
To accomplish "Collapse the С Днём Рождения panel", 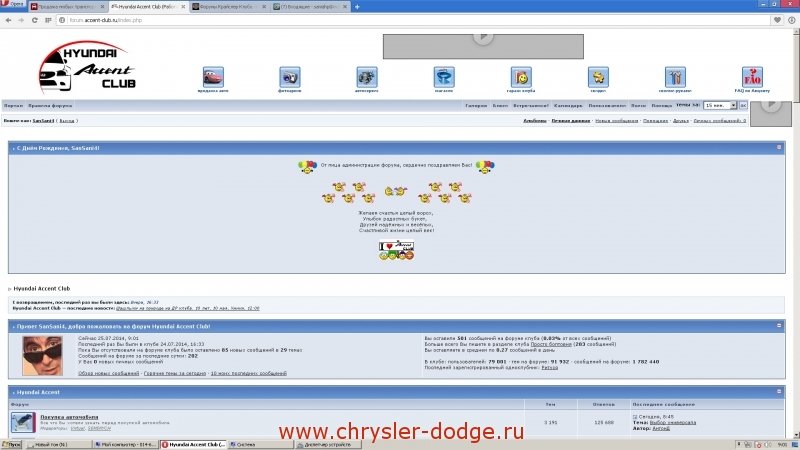I will click(x=779, y=147).
